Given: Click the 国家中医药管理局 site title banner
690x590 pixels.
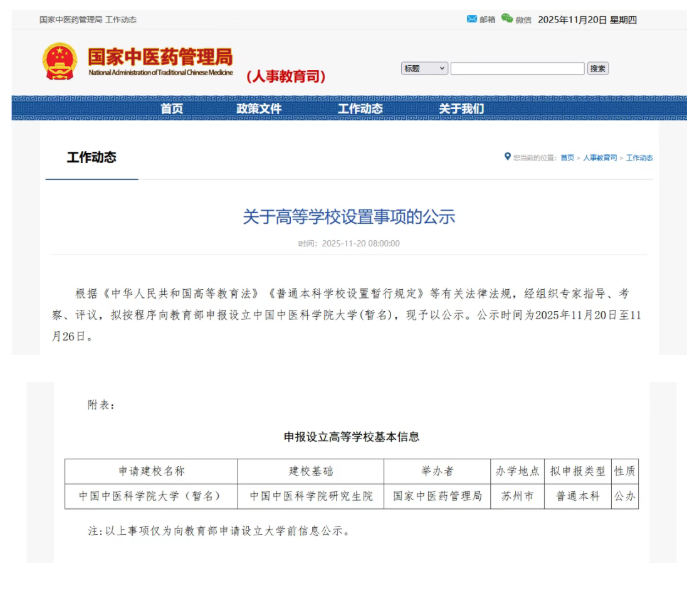Looking at the screenshot, I should tap(160, 60).
